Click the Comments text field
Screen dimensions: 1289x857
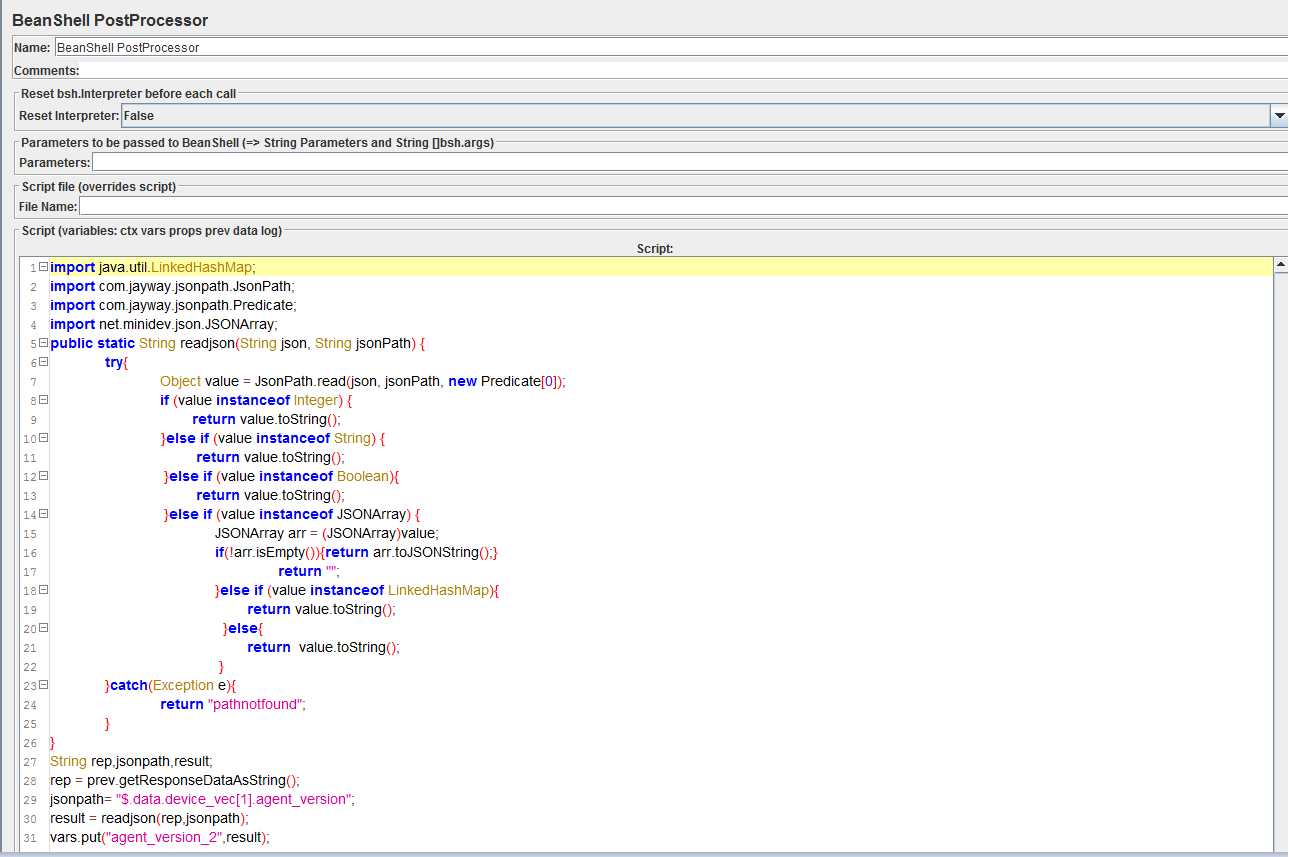click(680, 71)
